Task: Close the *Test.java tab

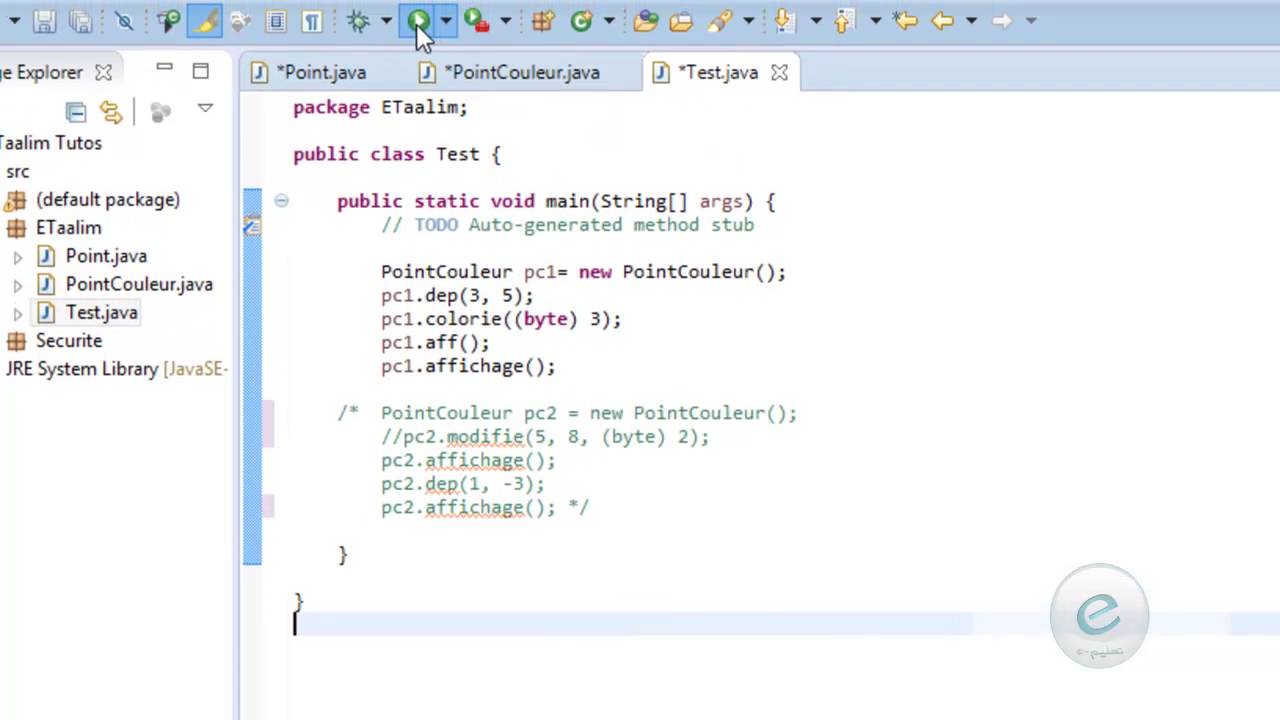Action: click(780, 72)
